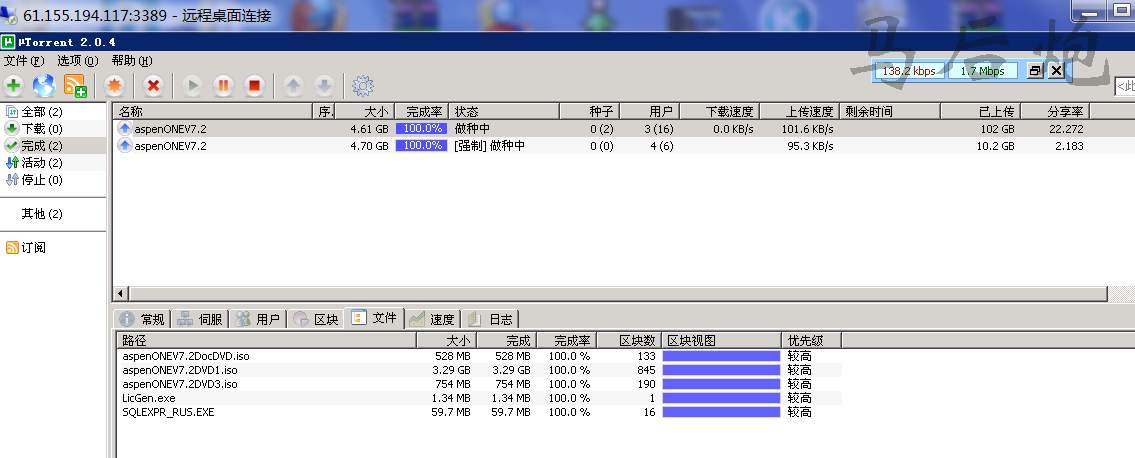Click µTorrent 2.0.4 title bar icon
1135x458 pixels.
tap(8, 42)
